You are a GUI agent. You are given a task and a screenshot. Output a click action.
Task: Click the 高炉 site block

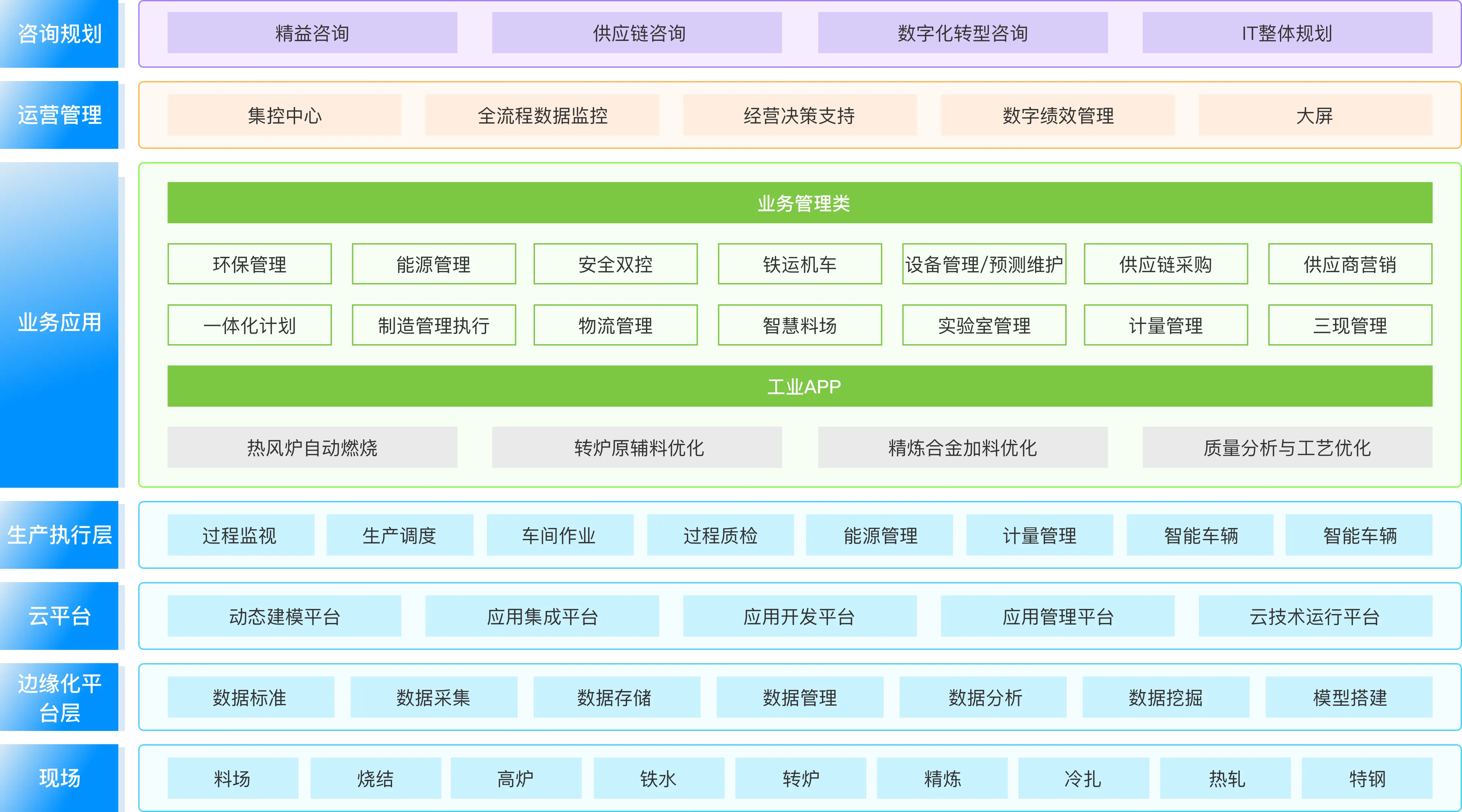click(x=515, y=778)
